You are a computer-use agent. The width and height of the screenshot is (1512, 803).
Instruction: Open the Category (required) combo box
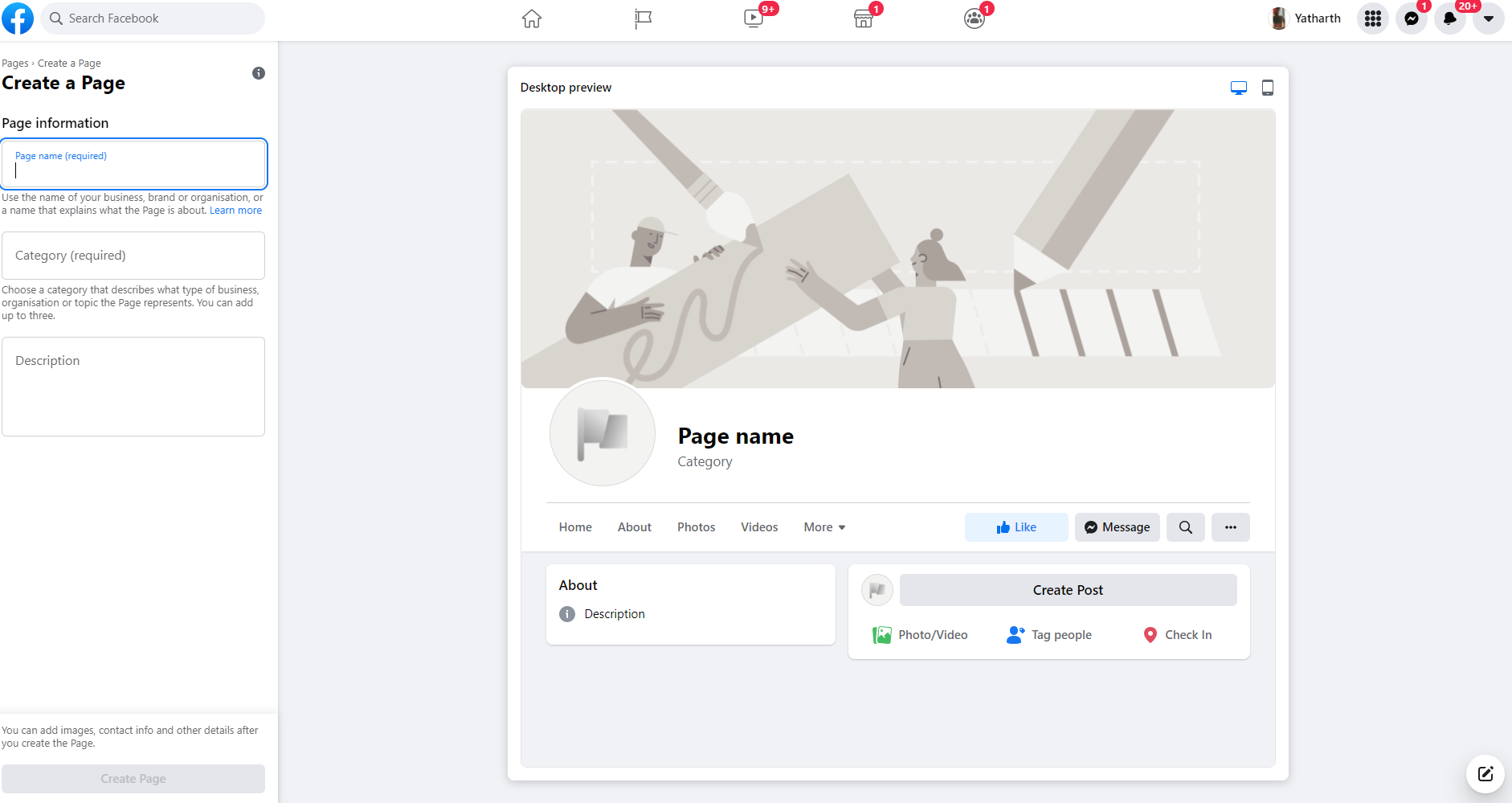[133, 256]
